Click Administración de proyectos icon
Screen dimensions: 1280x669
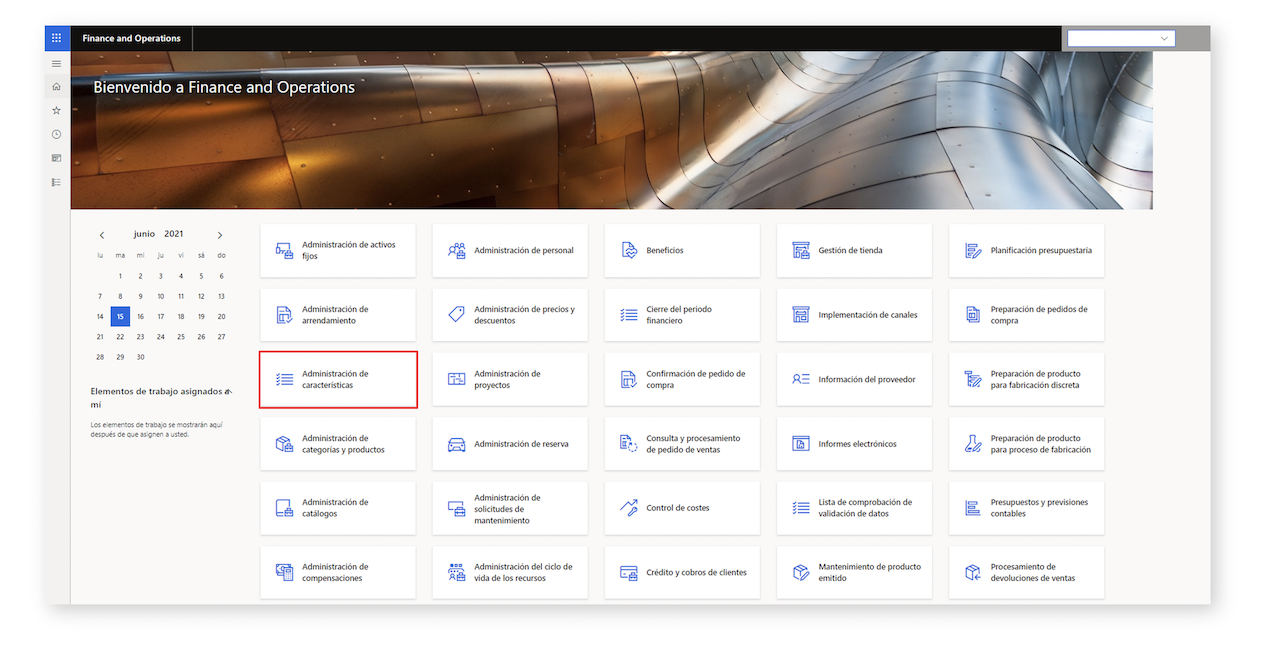[x=457, y=380]
